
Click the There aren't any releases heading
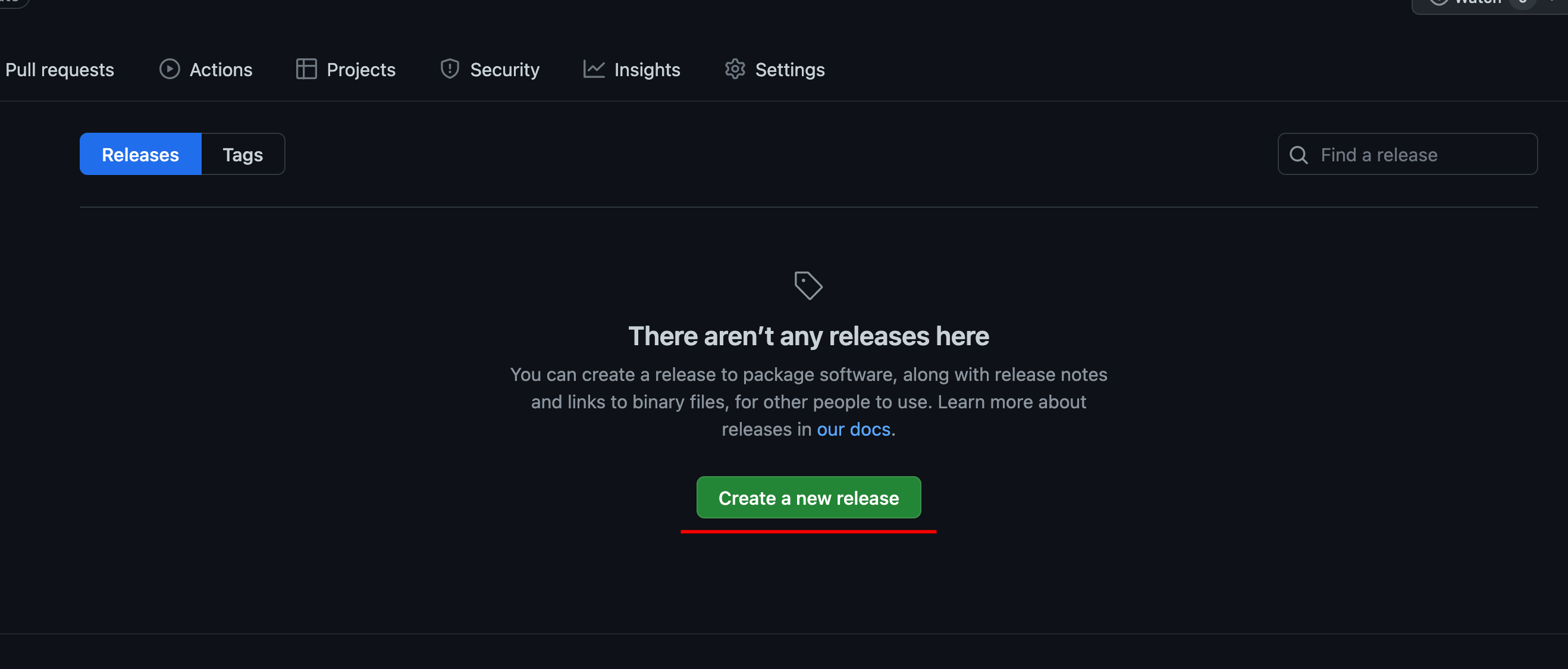click(x=808, y=336)
